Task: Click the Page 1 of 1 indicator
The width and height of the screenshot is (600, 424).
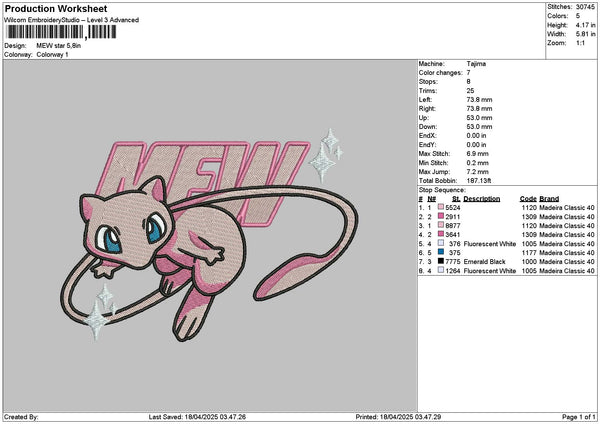Action: tap(579, 417)
